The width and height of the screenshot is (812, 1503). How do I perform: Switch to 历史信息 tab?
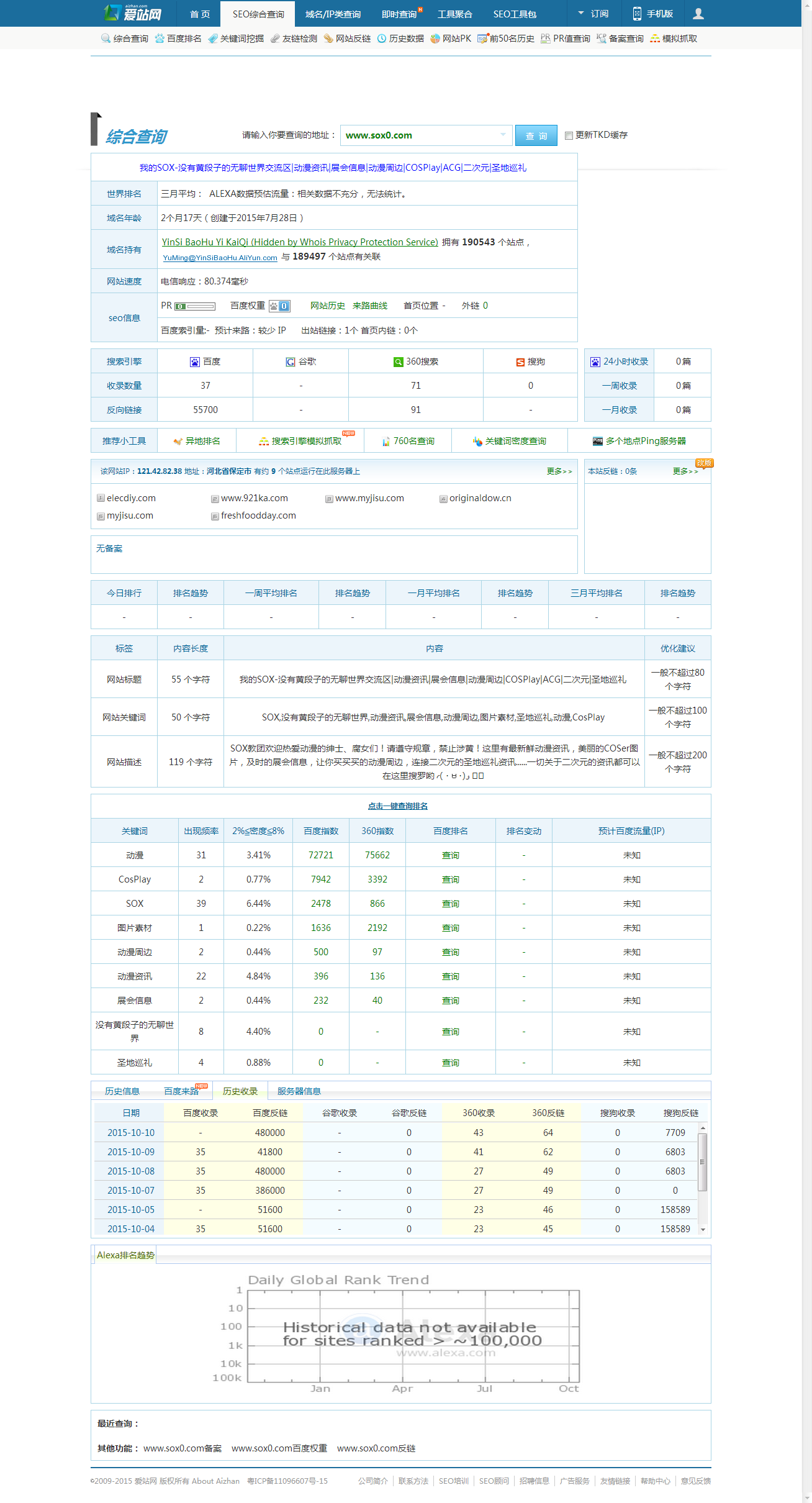point(122,1091)
